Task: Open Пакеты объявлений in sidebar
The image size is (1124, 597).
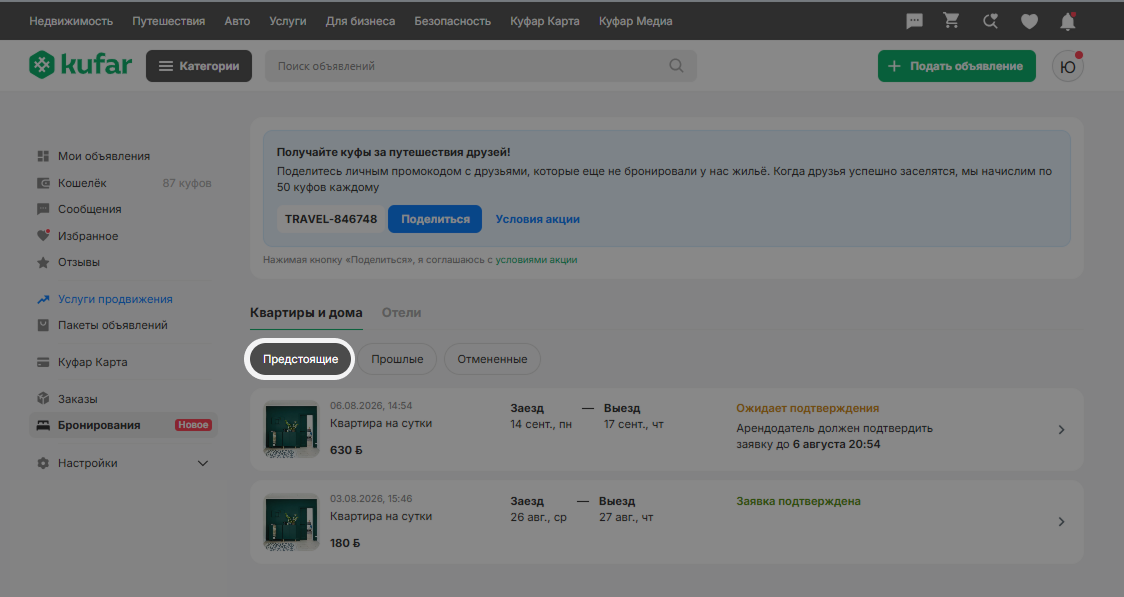Action: click(x=113, y=325)
